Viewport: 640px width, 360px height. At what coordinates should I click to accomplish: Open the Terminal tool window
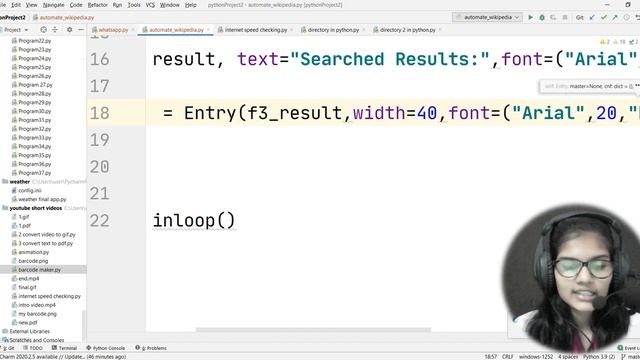point(64,348)
